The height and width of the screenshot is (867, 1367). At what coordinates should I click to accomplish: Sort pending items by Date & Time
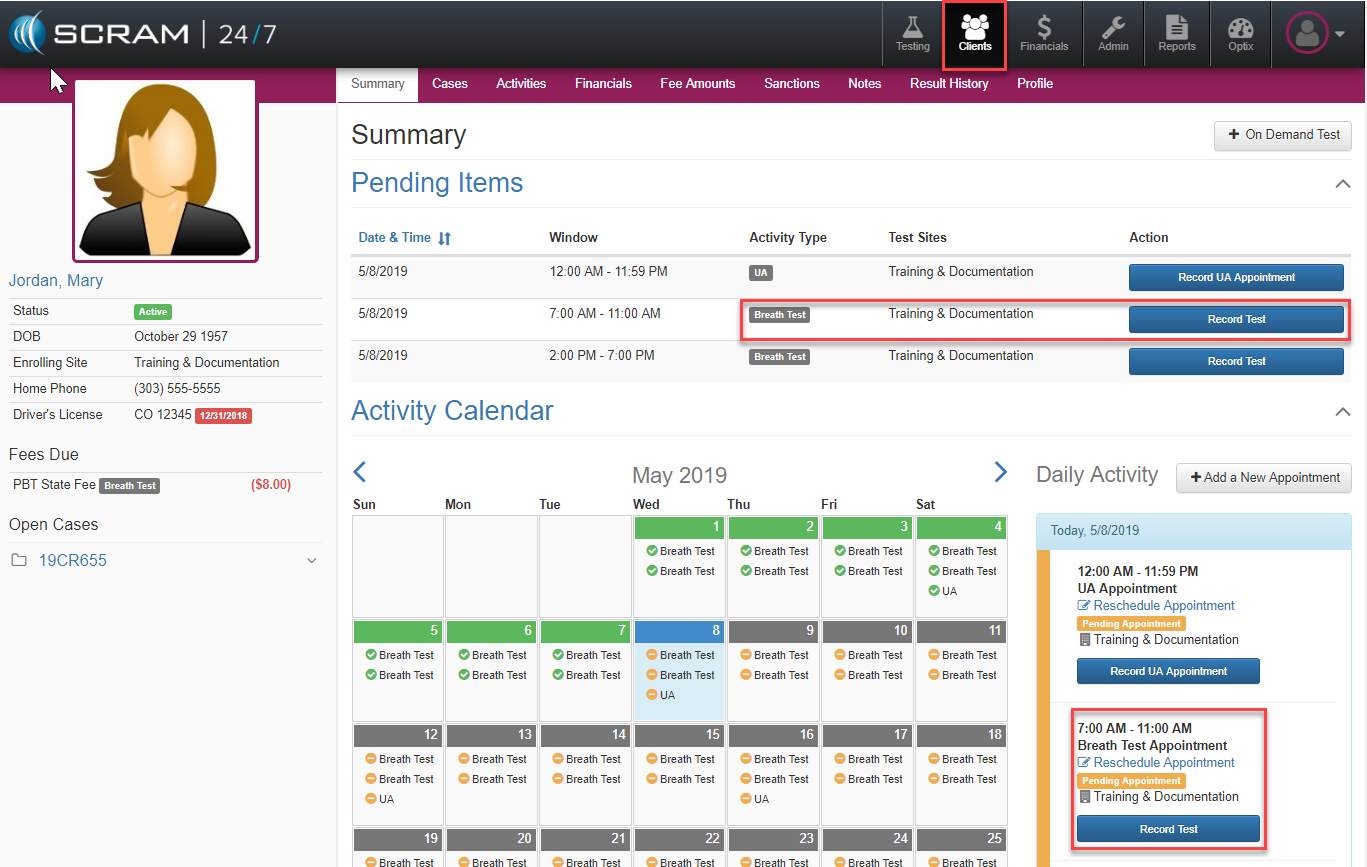click(405, 238)
